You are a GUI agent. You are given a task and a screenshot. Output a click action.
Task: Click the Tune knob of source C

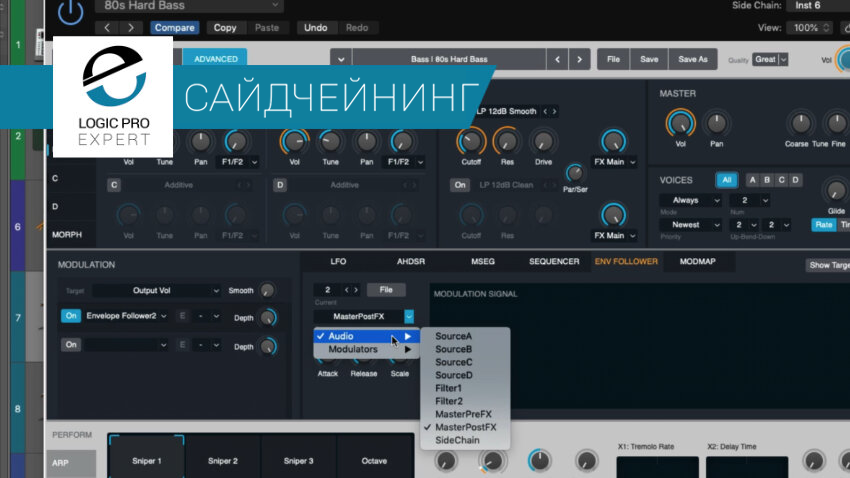[165, 215]
